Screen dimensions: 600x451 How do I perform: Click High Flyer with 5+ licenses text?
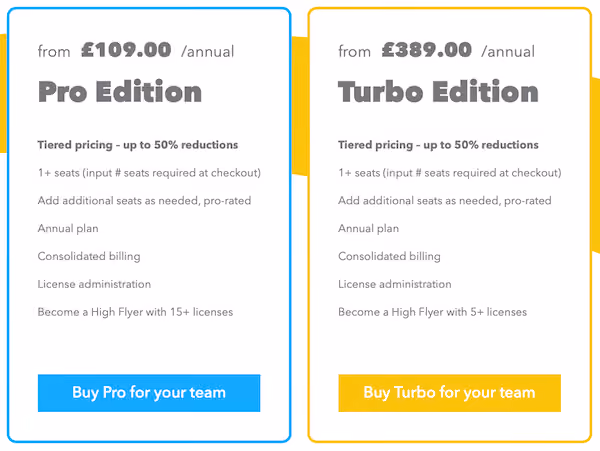432,312
